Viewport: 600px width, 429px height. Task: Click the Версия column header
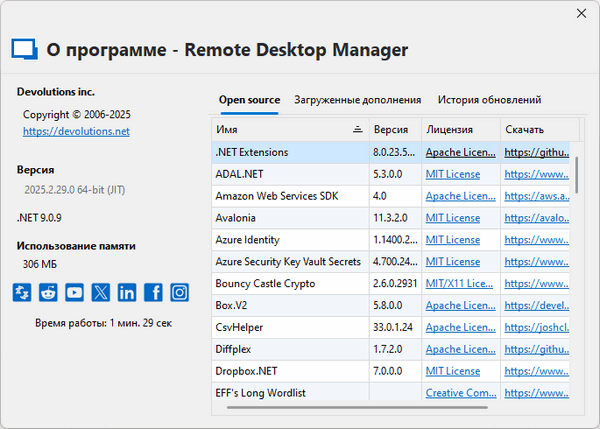pyautogui.click(x=391, y=130)
